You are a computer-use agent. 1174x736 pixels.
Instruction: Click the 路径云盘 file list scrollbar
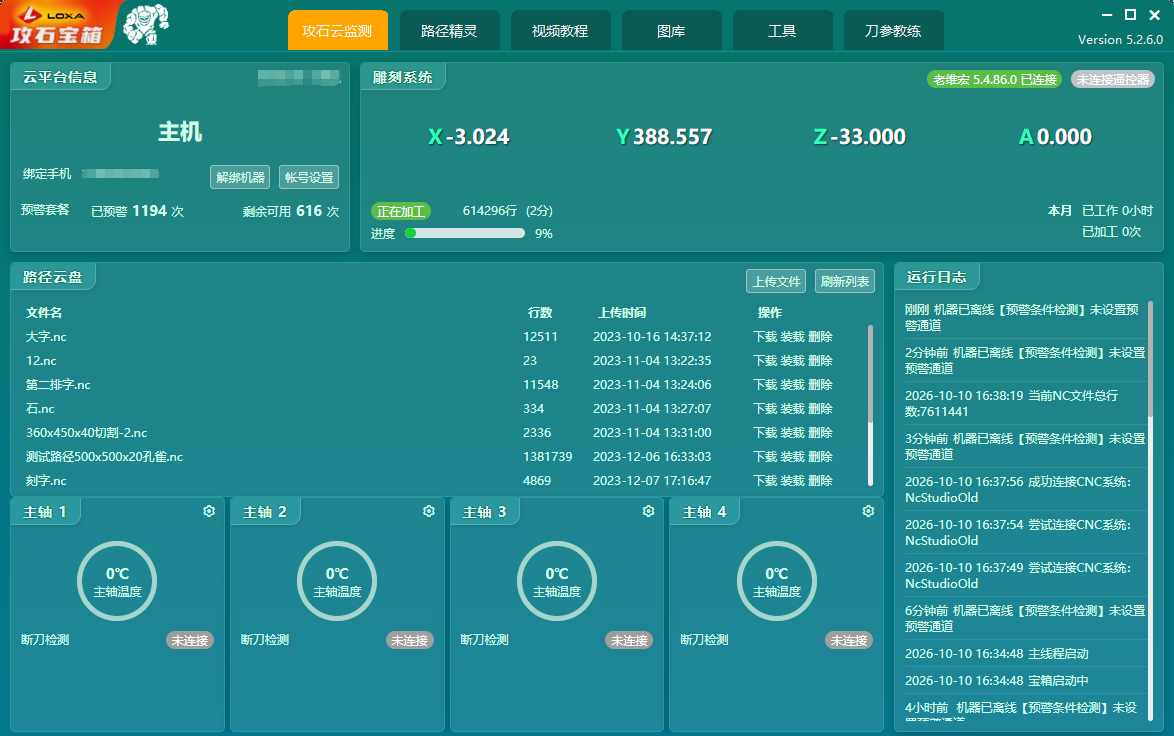pos(870,405)
